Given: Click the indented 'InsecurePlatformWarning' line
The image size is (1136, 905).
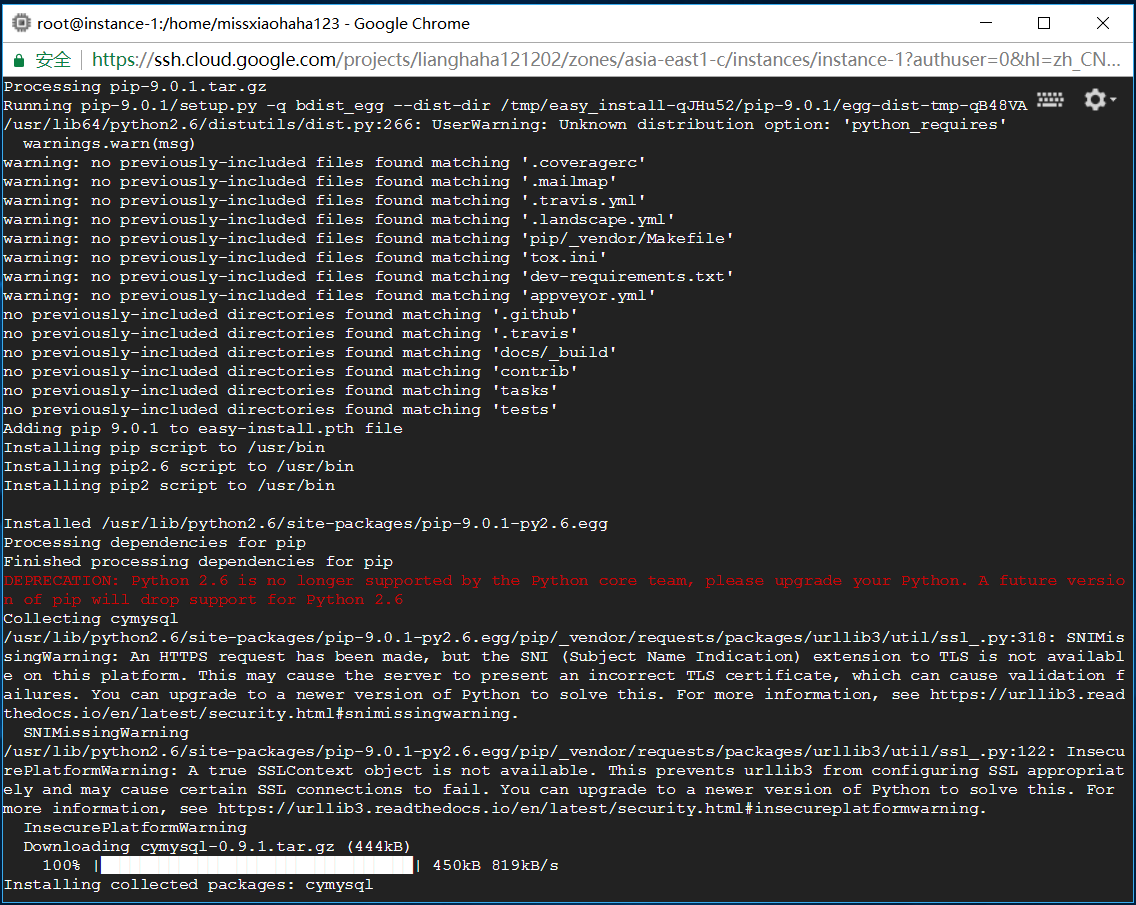Looking at the screenshot, I should [x=135, y=827].
